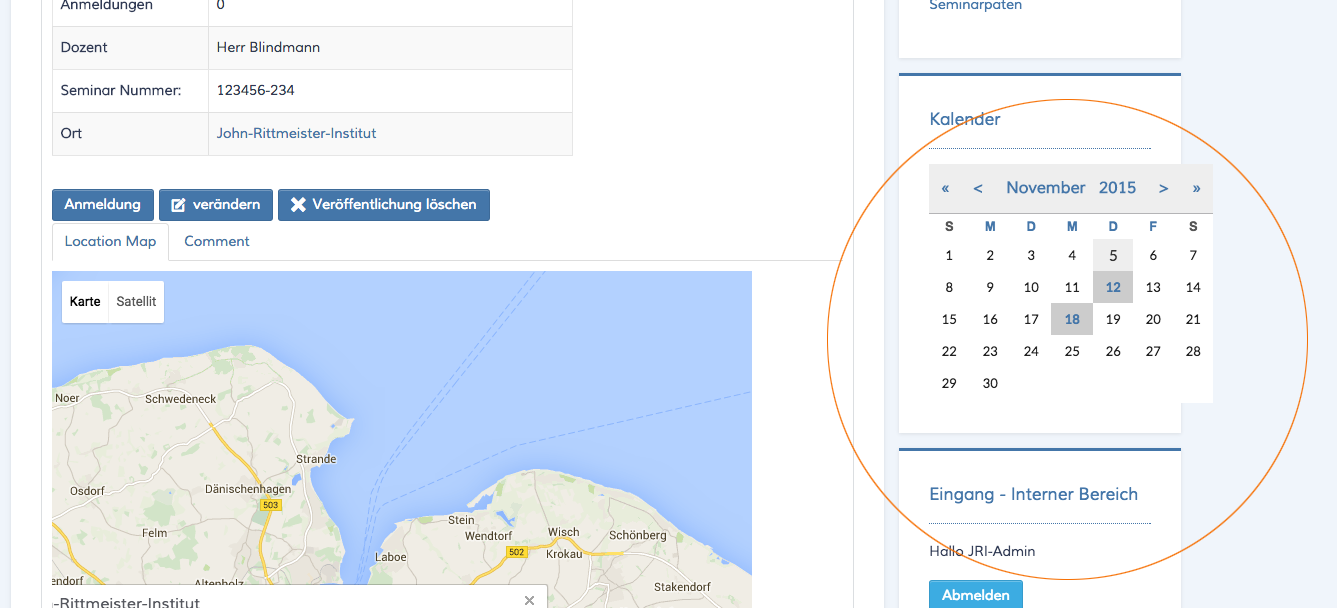
Task: Switch map to Satellit view
Action: [136, 302]
